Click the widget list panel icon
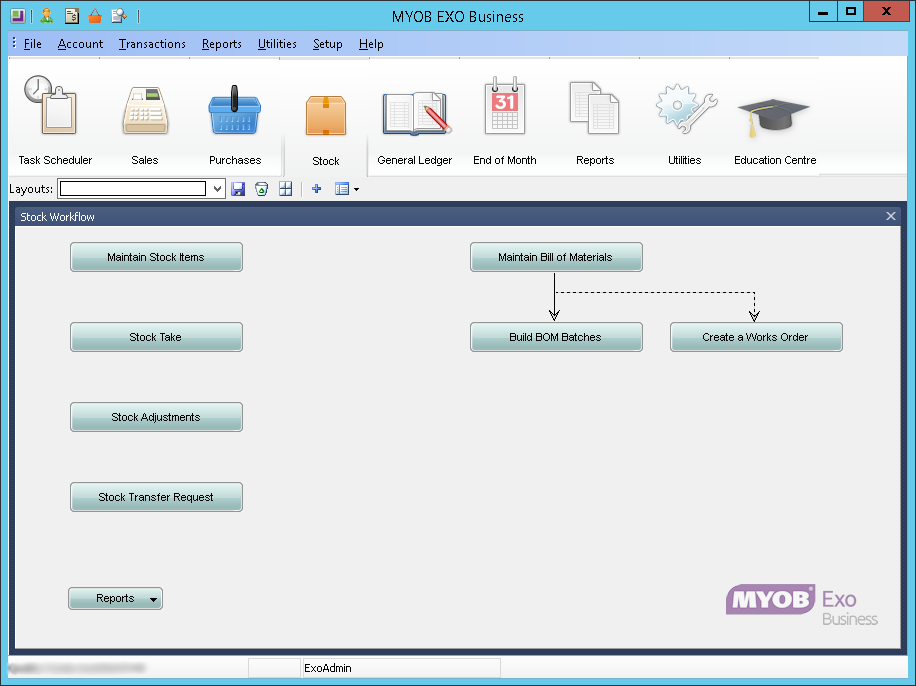 (342, 189)
